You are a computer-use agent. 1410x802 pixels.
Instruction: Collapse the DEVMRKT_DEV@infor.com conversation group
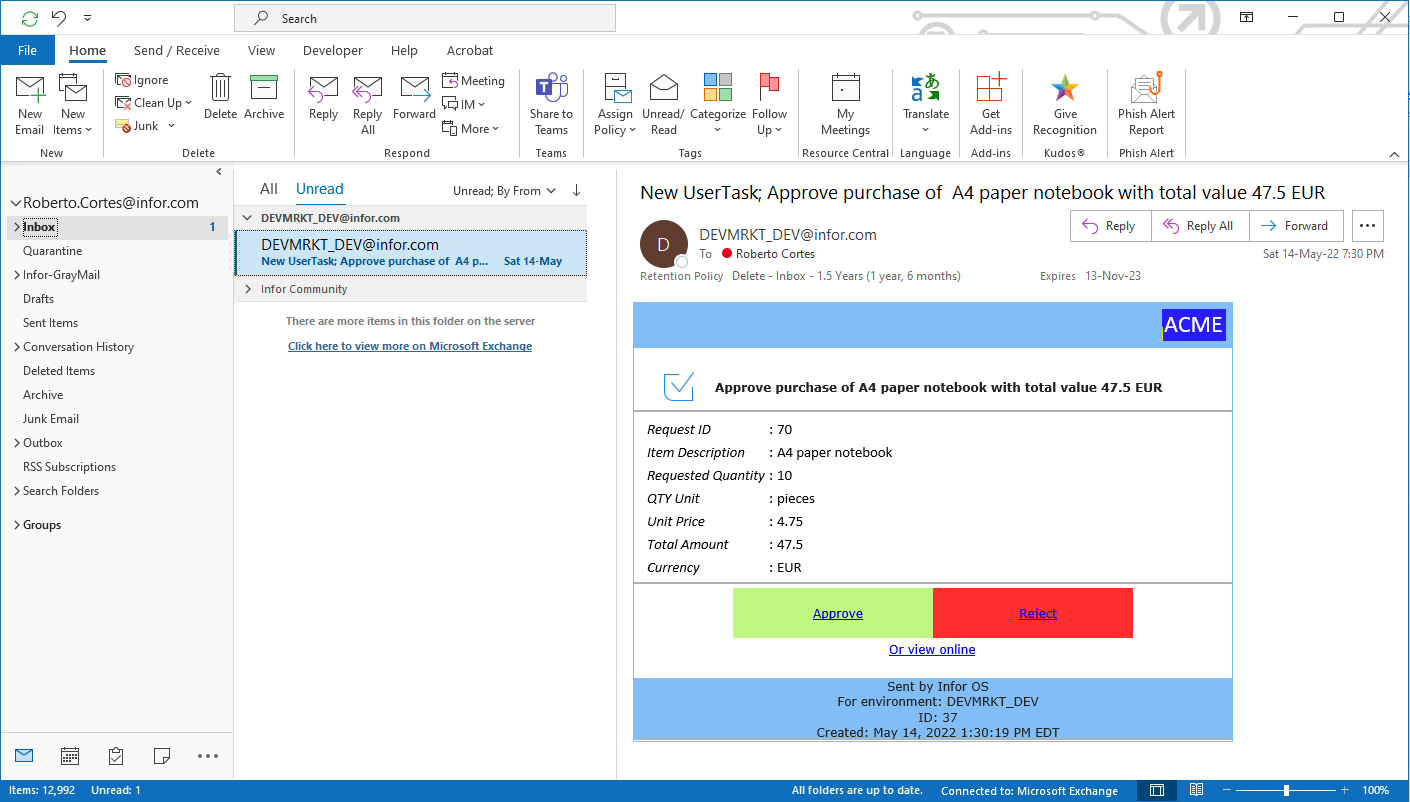point(247,215)
